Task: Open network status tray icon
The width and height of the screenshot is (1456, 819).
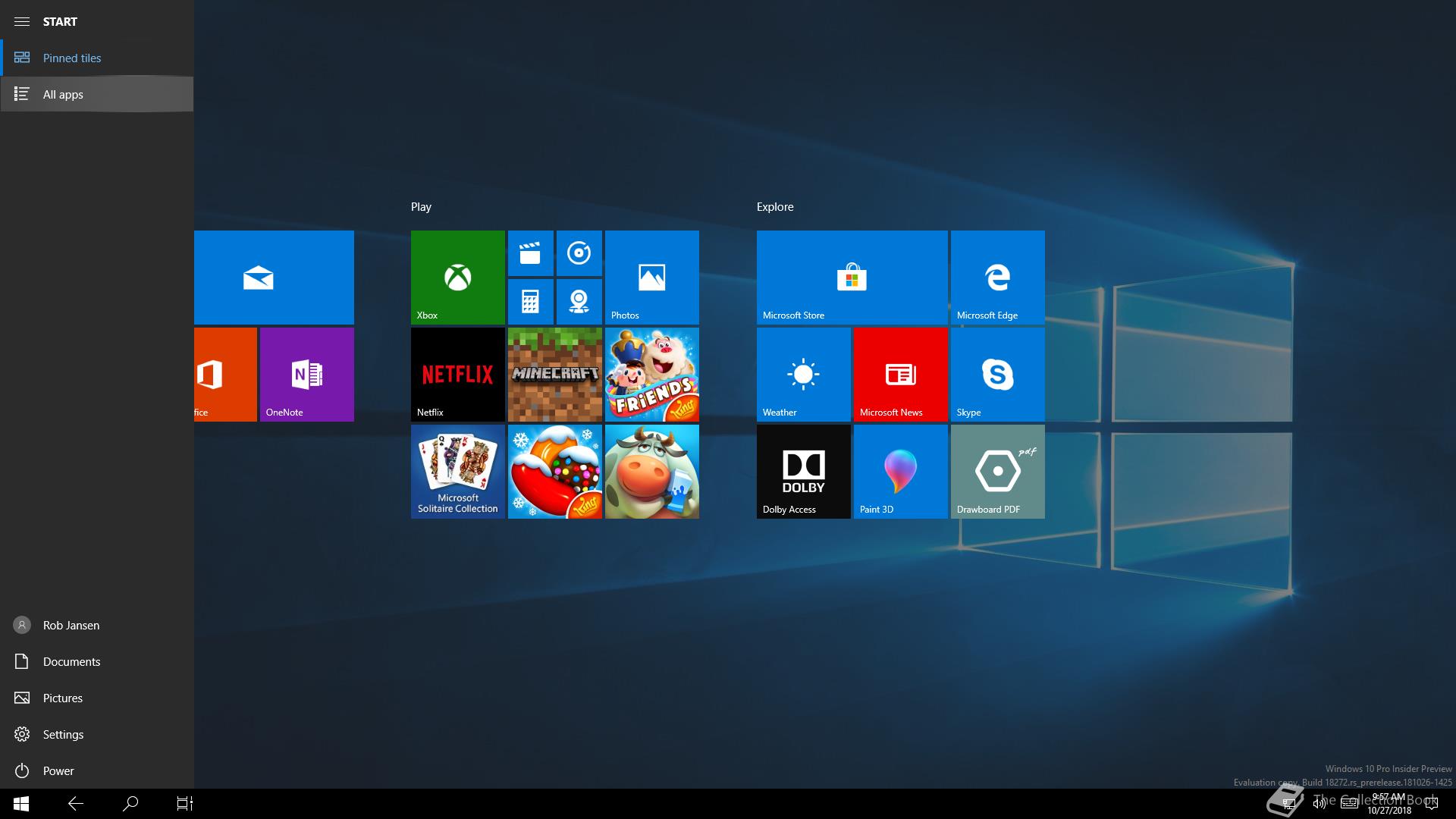Action: [x=1288, y=804]
